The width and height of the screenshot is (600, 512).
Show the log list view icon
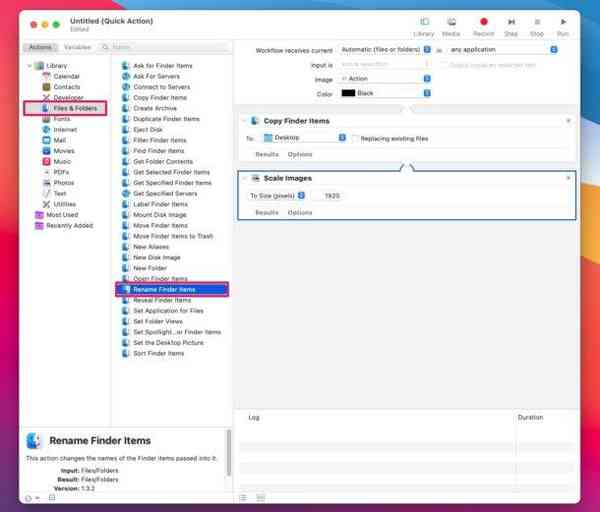tap(243, 498)
